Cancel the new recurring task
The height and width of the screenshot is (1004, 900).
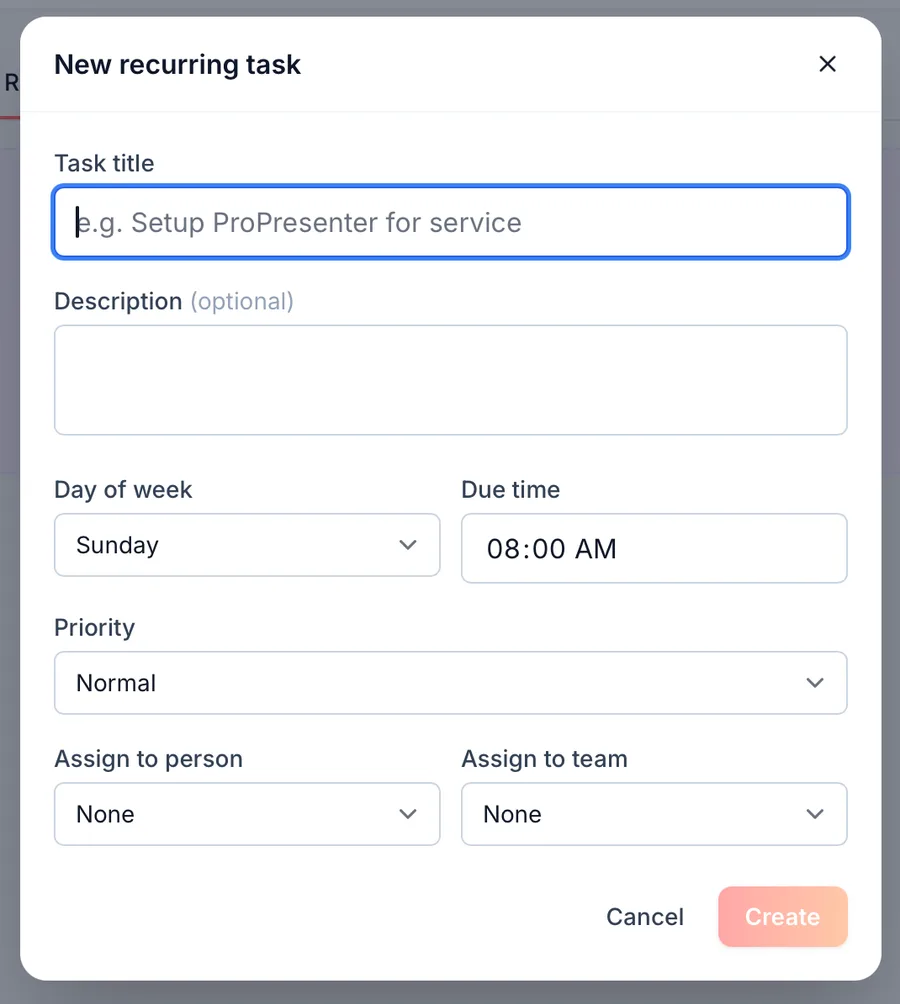click(x=645, y=916)
